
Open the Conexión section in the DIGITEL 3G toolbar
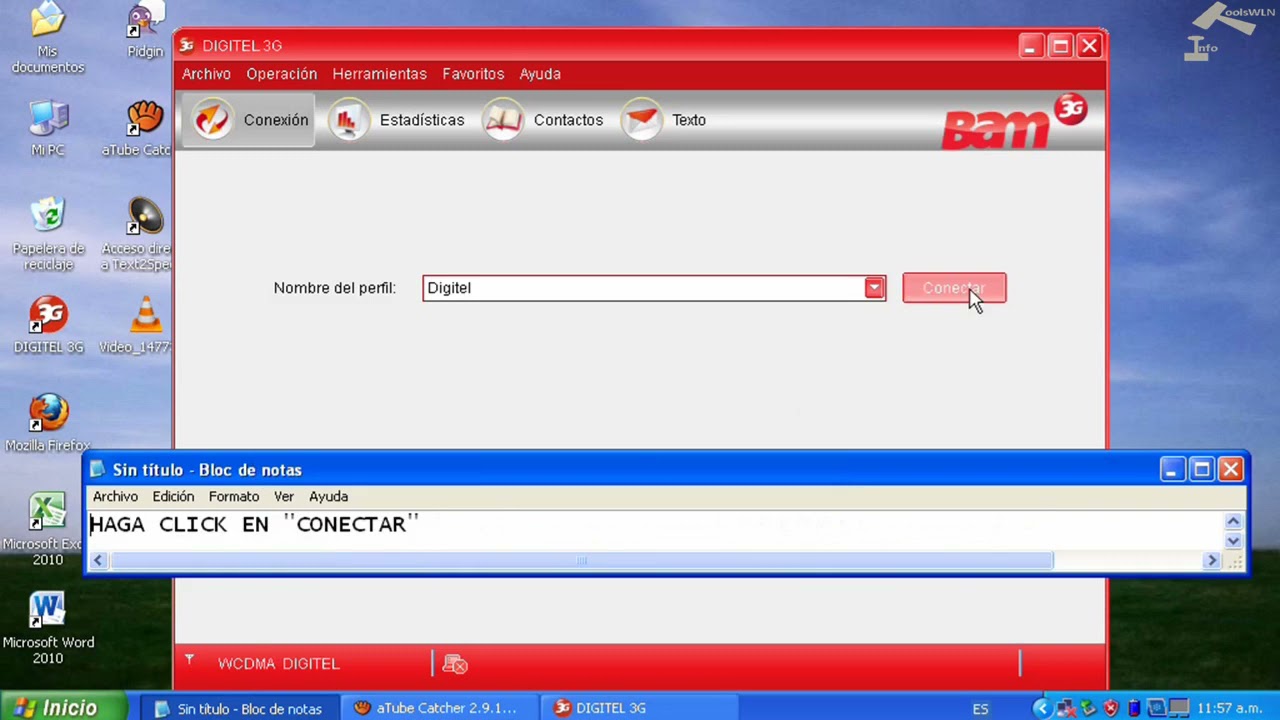250,120
